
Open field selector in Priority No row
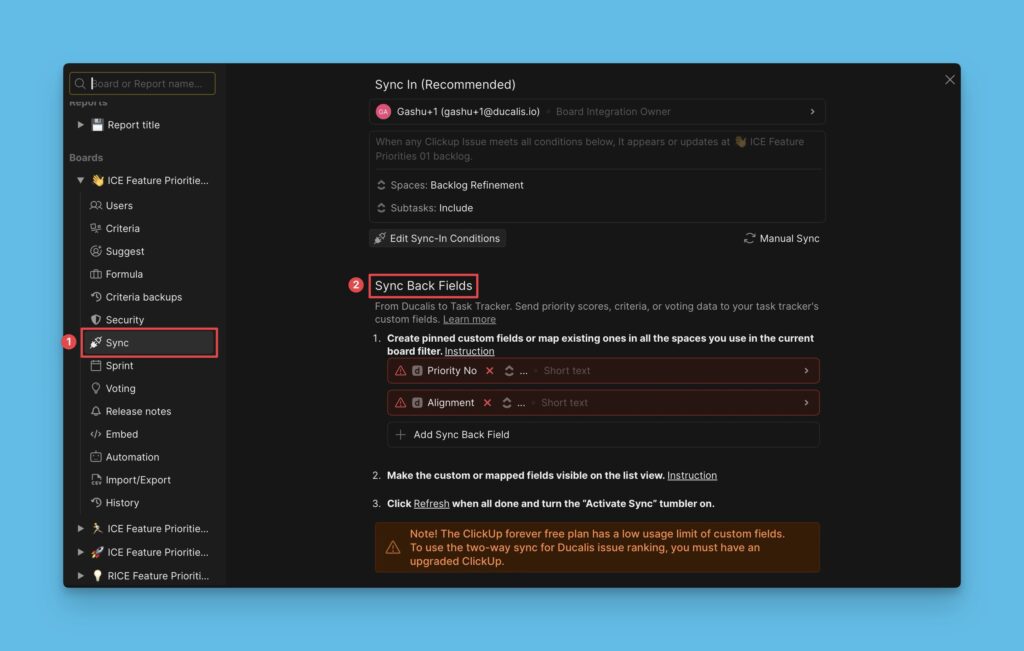tap(509, 371)
